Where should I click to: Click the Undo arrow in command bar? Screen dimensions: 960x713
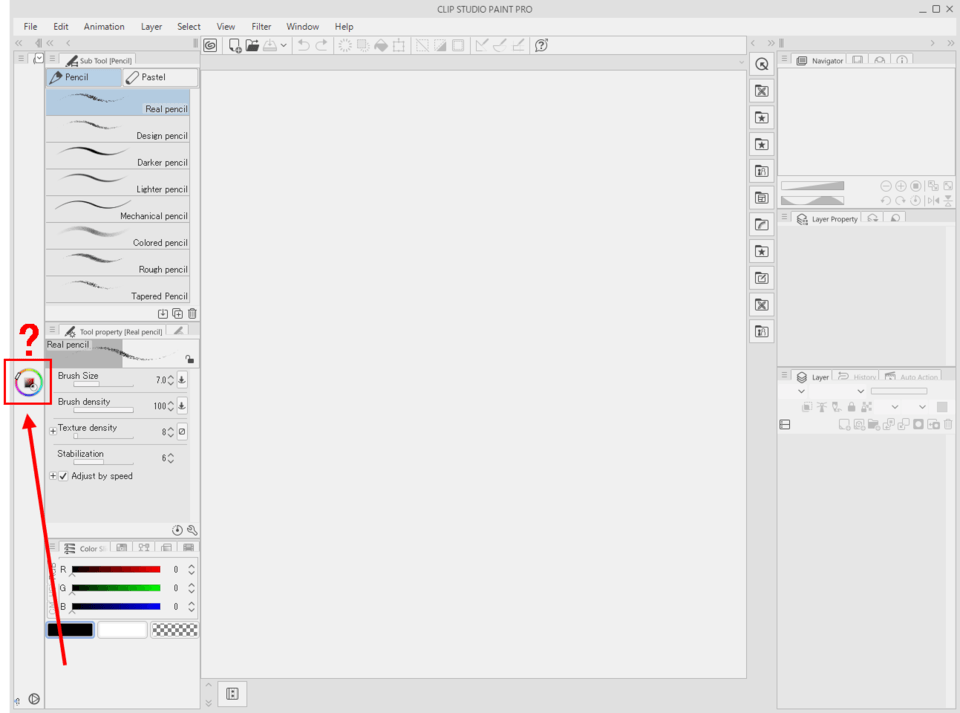(x=303, y=45)
